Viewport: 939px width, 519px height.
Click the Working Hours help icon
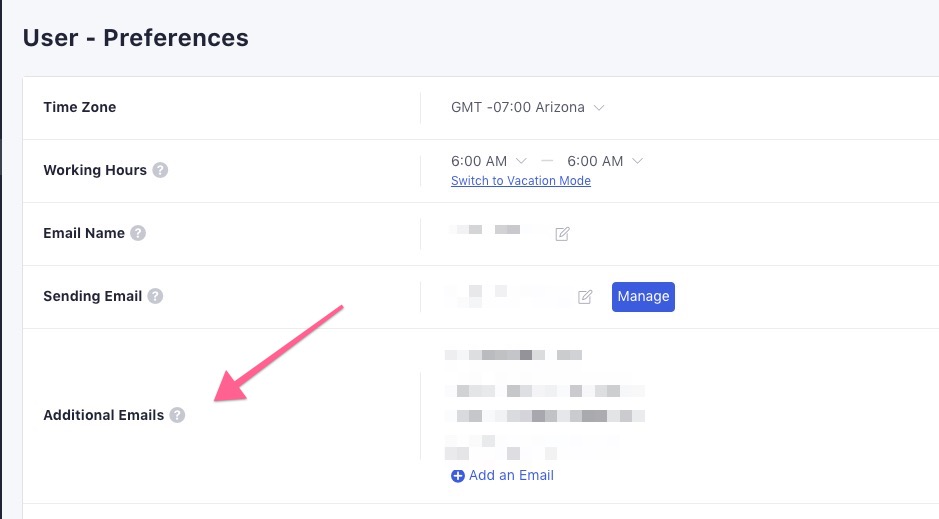click(160, 170)
